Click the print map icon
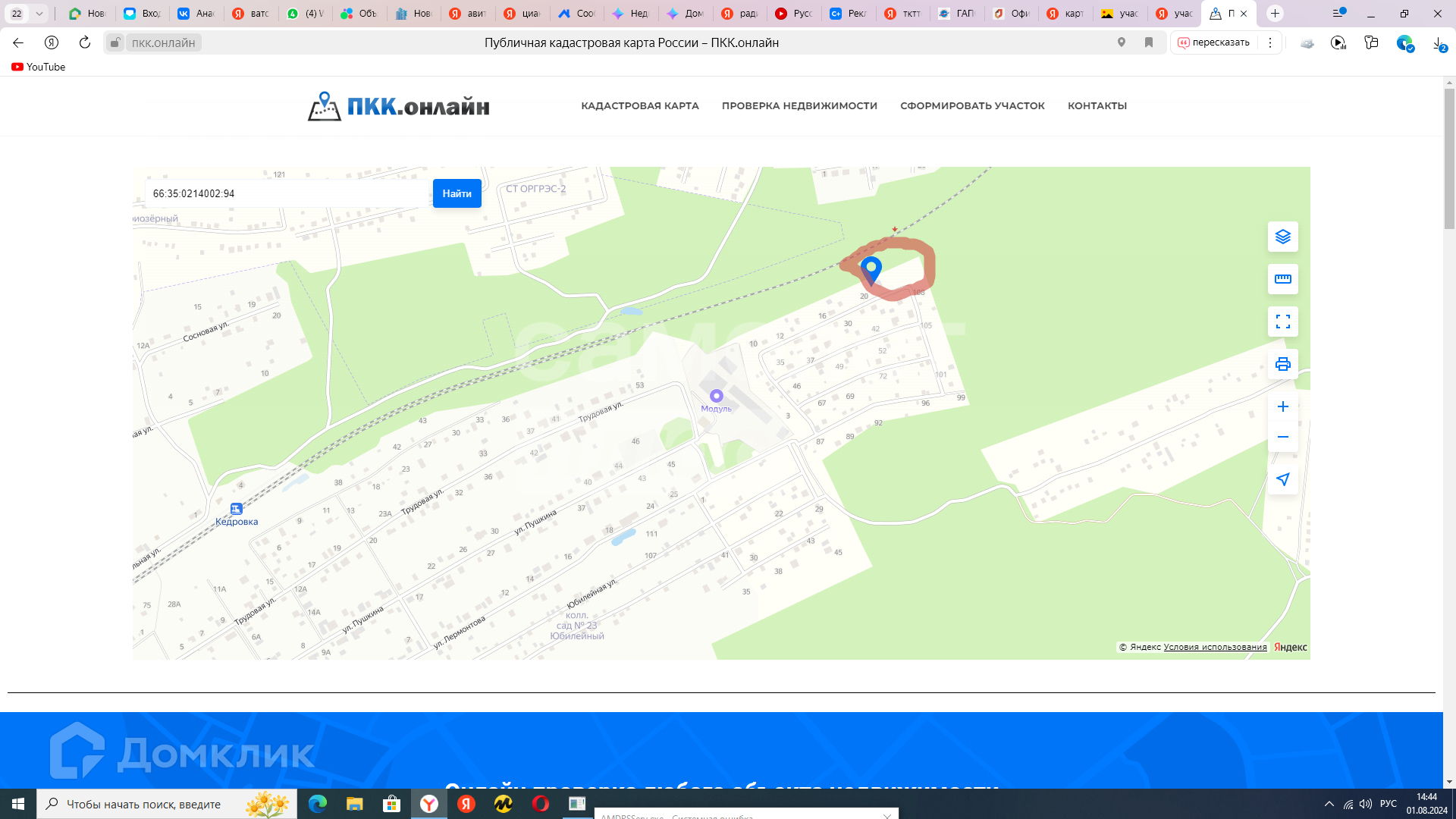The width and height of the screenshot is (1456, 819). 1282,364
